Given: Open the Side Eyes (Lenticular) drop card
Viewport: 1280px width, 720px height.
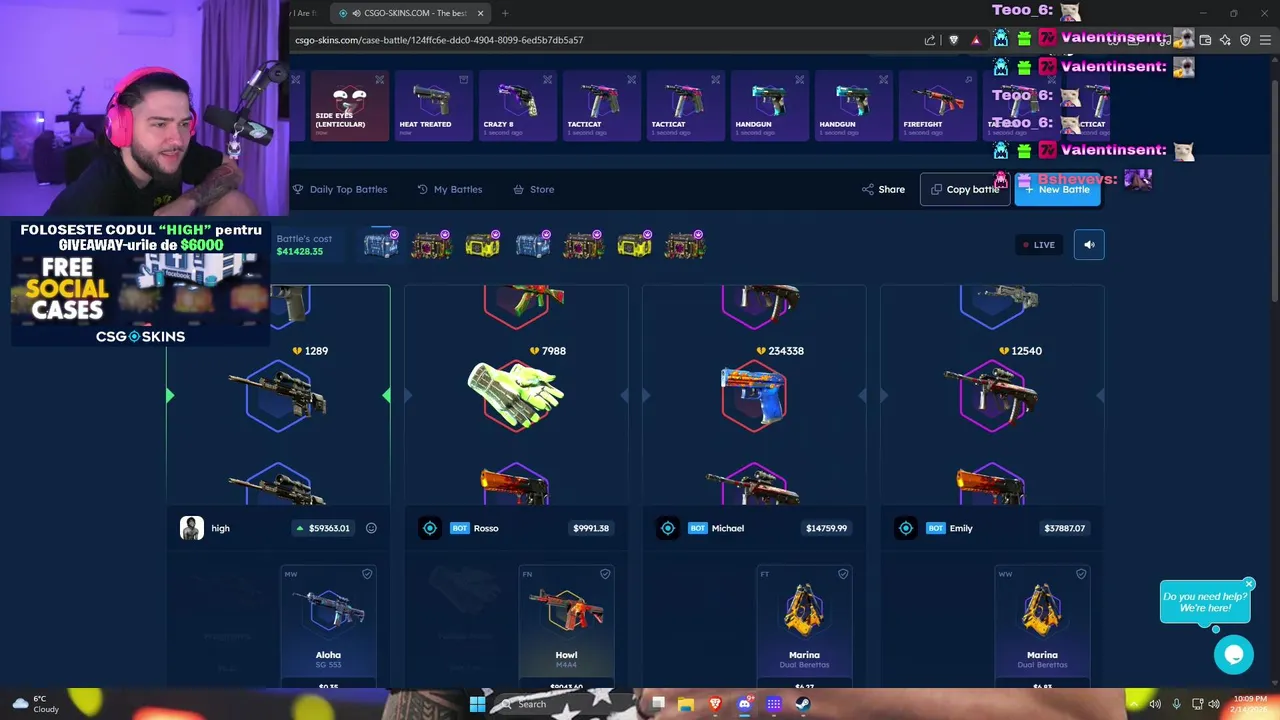Looking at the screenshot, I should [349, 105].
